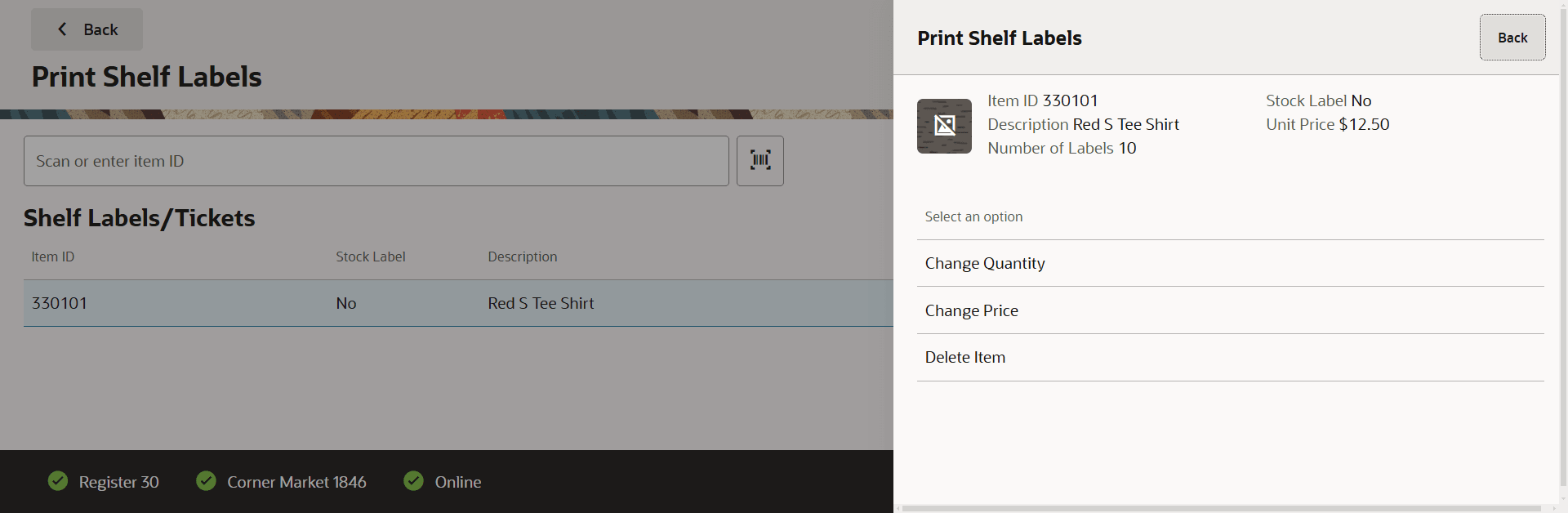Click the Register 30 status label
Viewport: 1568px width, 513px height.
(119, 482)
